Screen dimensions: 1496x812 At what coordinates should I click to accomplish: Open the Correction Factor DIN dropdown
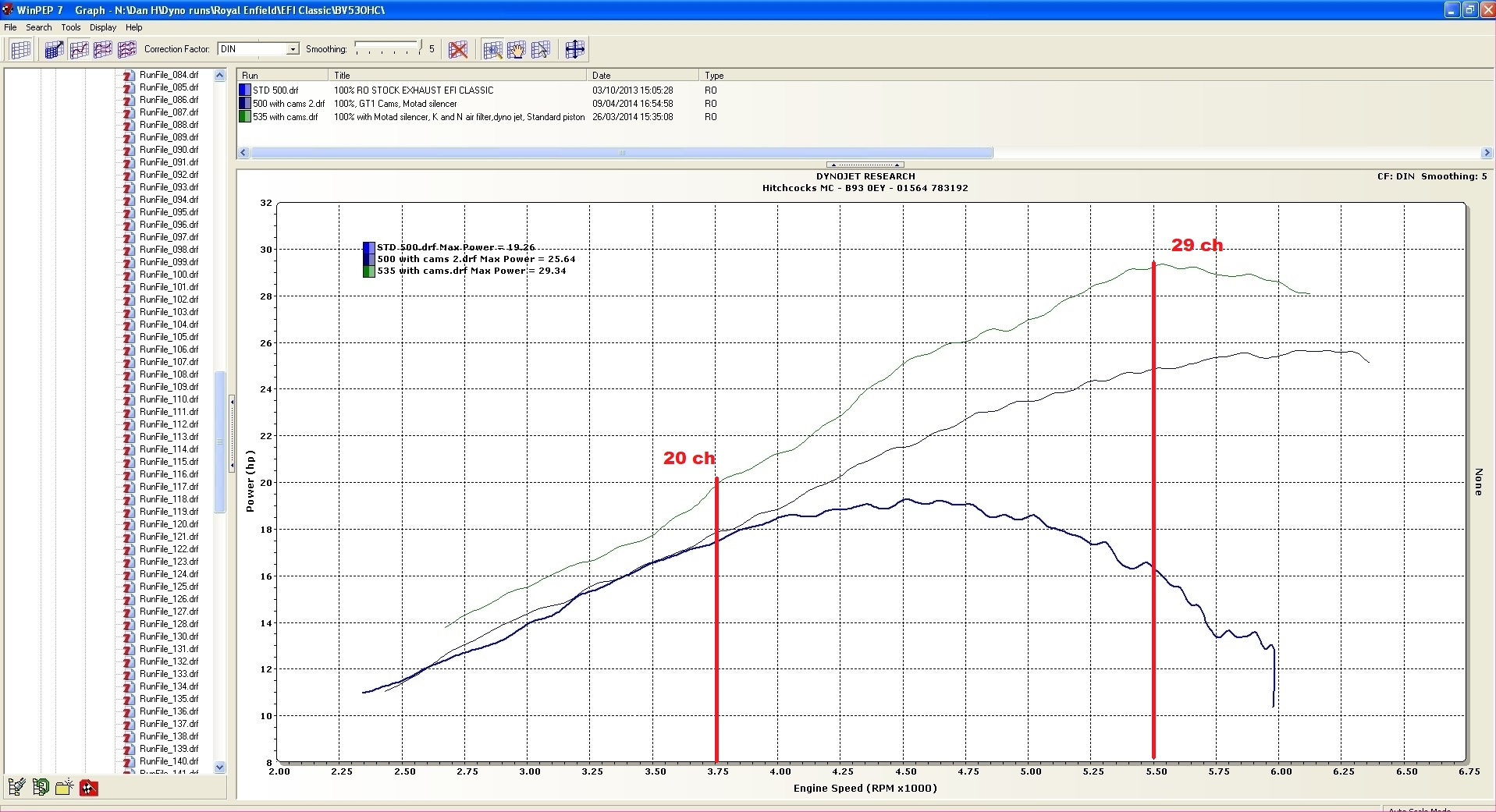293,49
